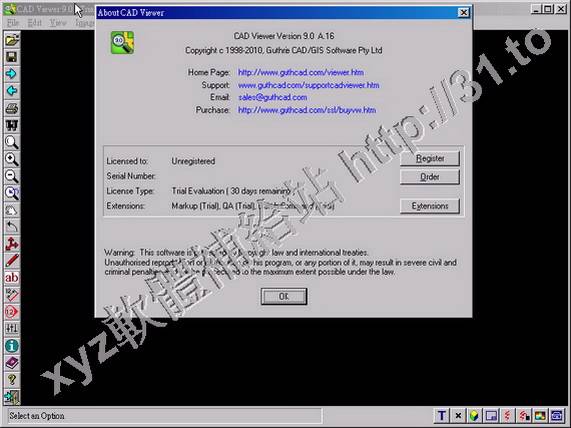Go back with the left arrow icon
This screenshot has height=428, width=571.
tap(12, 91)
